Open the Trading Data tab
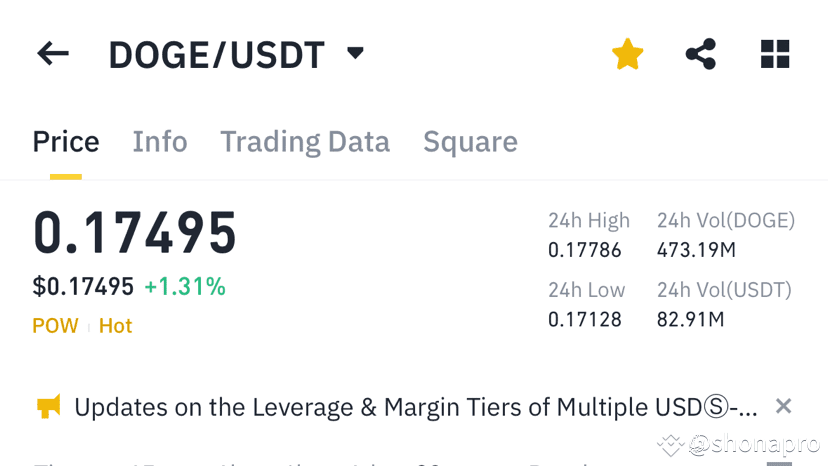The width and height of the screenshot is (828, 466). [x=305, y=142]
